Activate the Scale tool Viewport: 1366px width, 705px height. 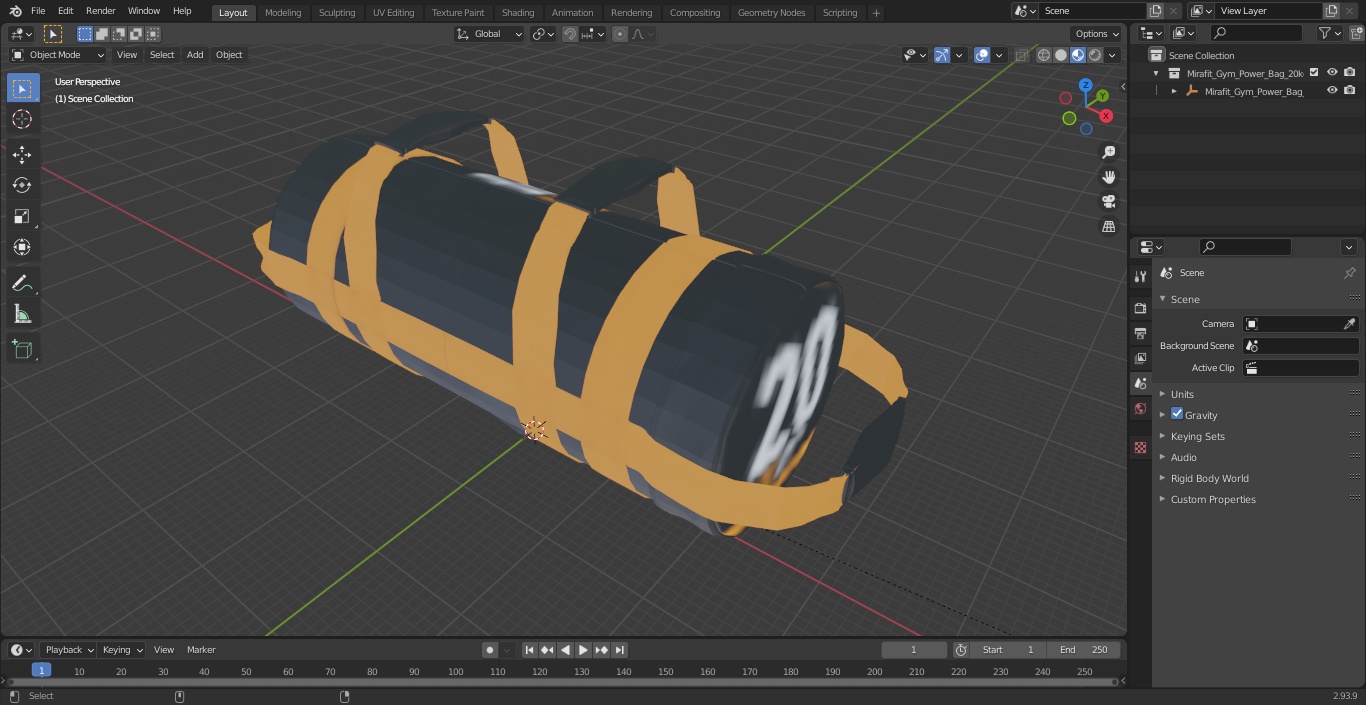click(x=22, y=216)
